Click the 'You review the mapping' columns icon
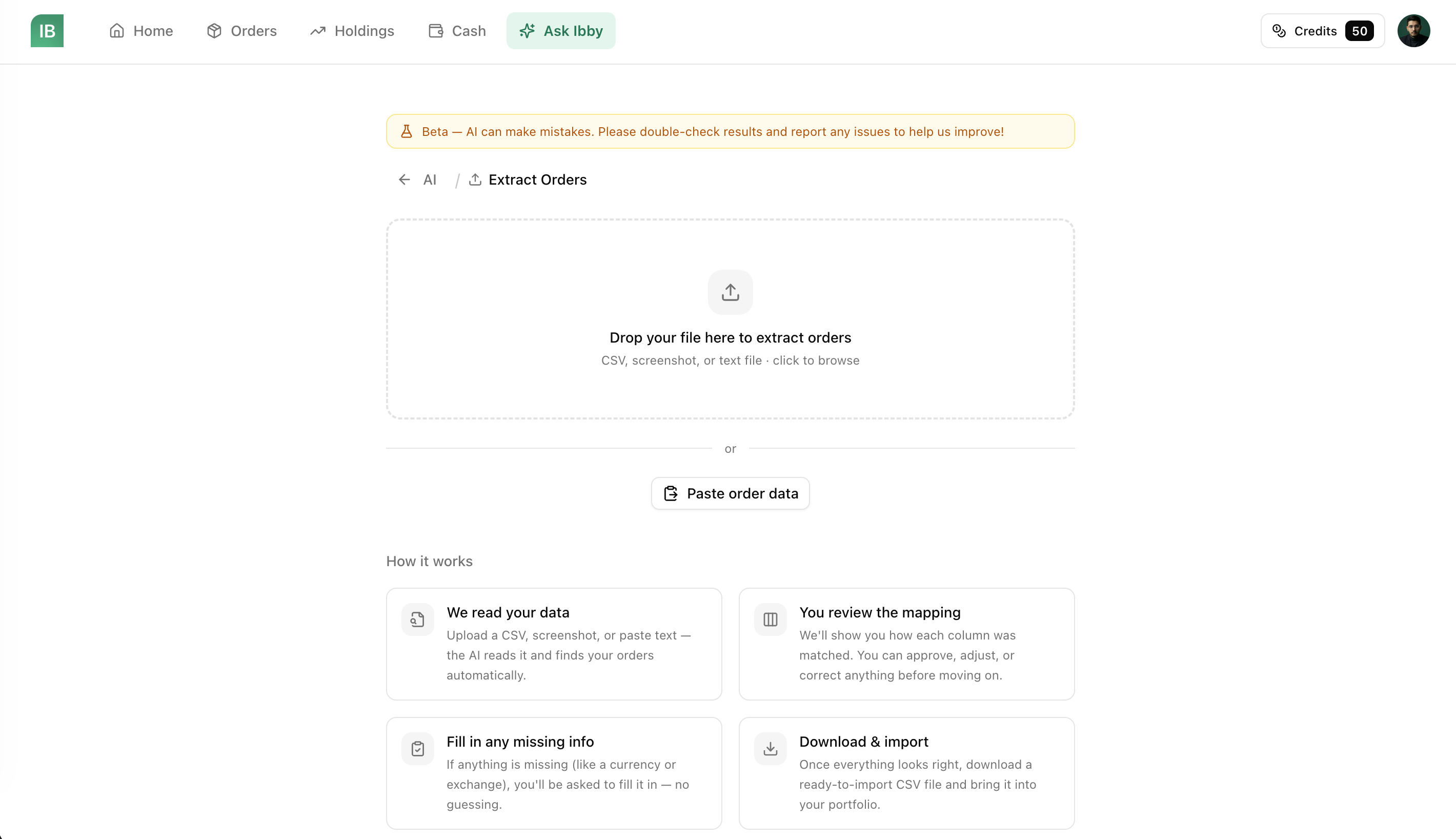 tap(771, 620)
